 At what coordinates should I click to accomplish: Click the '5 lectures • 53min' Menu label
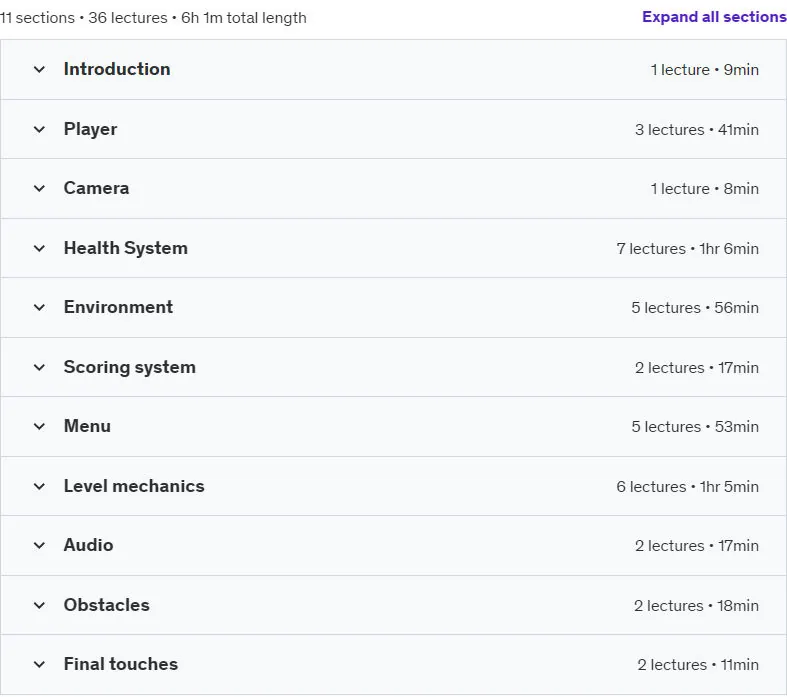coord(695,427)
